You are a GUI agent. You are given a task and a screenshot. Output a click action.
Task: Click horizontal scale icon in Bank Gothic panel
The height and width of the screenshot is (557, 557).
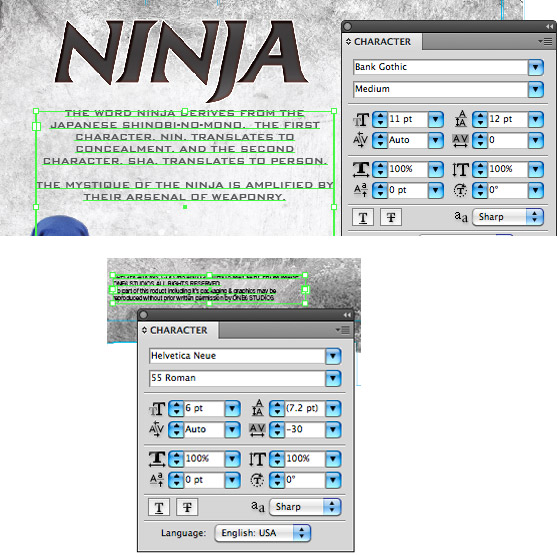[x=361, y=169]
